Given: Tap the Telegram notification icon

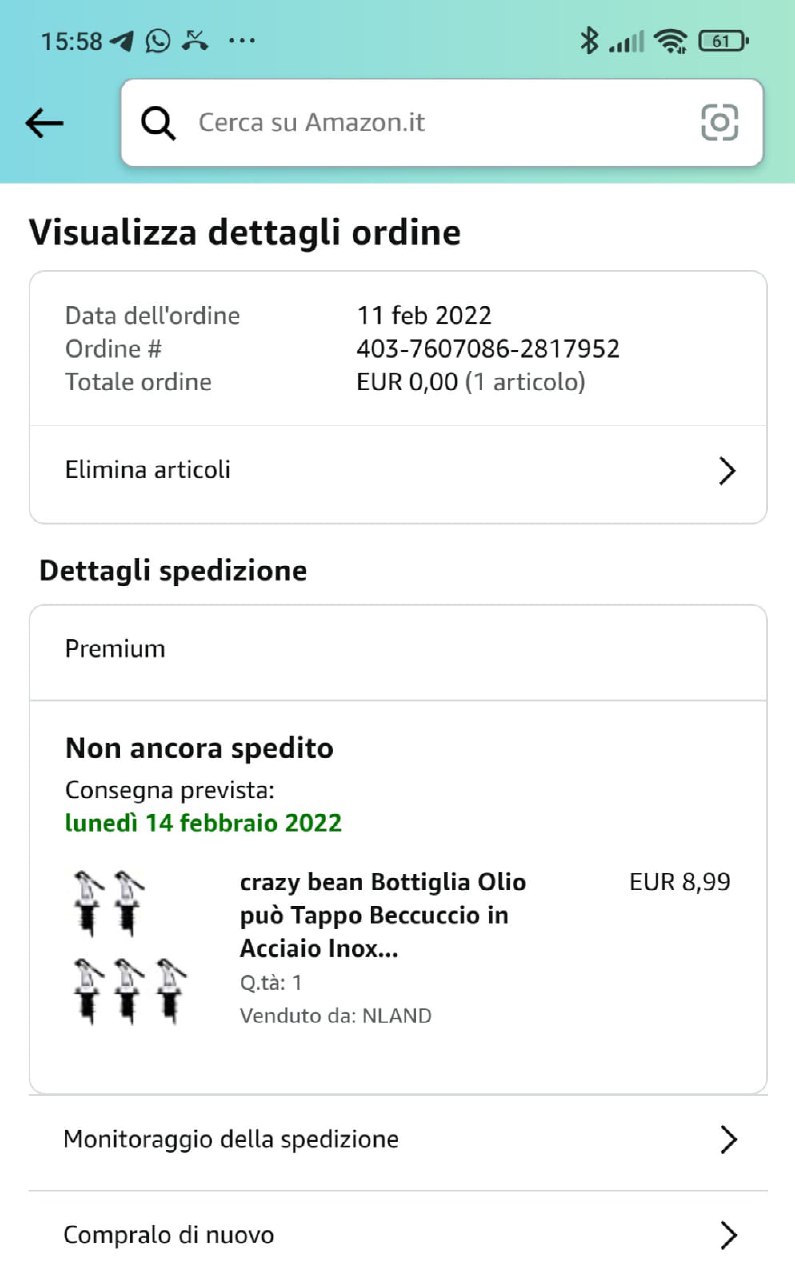Looking at the screenshot, I should (122, 41).
